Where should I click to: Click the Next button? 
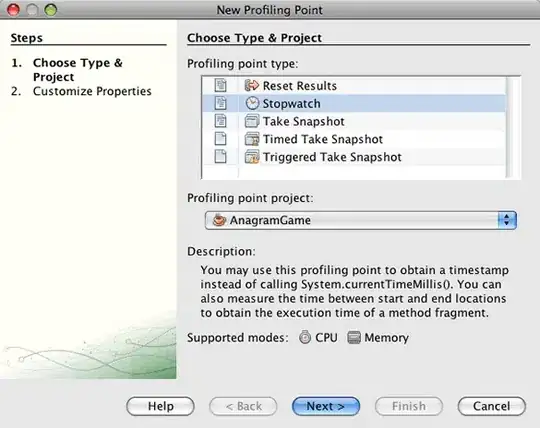coord(326,406)
